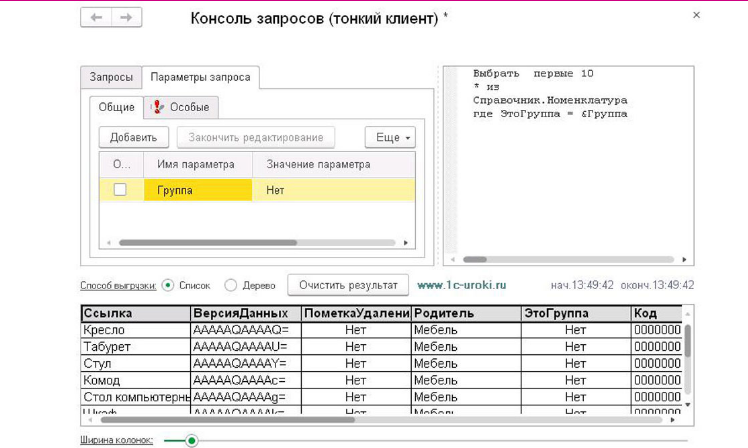The width and height of the screenshot is (748, 448).
Task: Toggle checkbox in the Группа parameter row
Action: 120,190
